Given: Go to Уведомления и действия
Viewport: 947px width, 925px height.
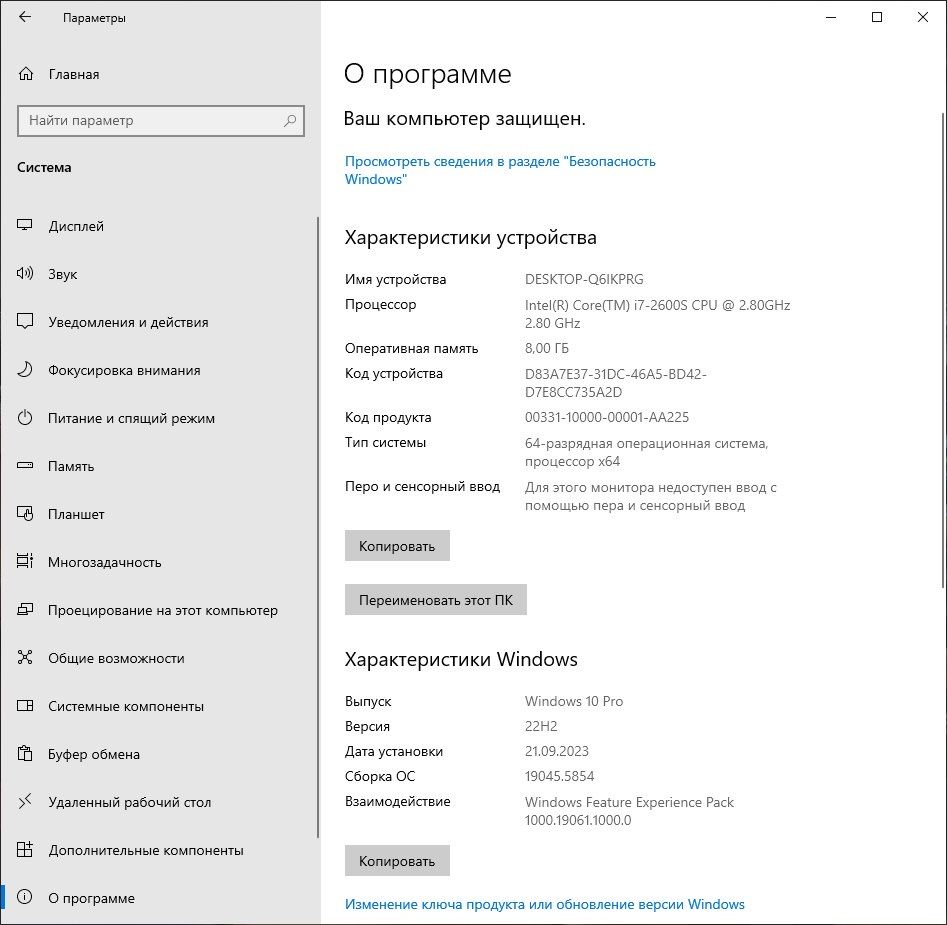Looking at the screenshot, I should (x=159, y=322).
